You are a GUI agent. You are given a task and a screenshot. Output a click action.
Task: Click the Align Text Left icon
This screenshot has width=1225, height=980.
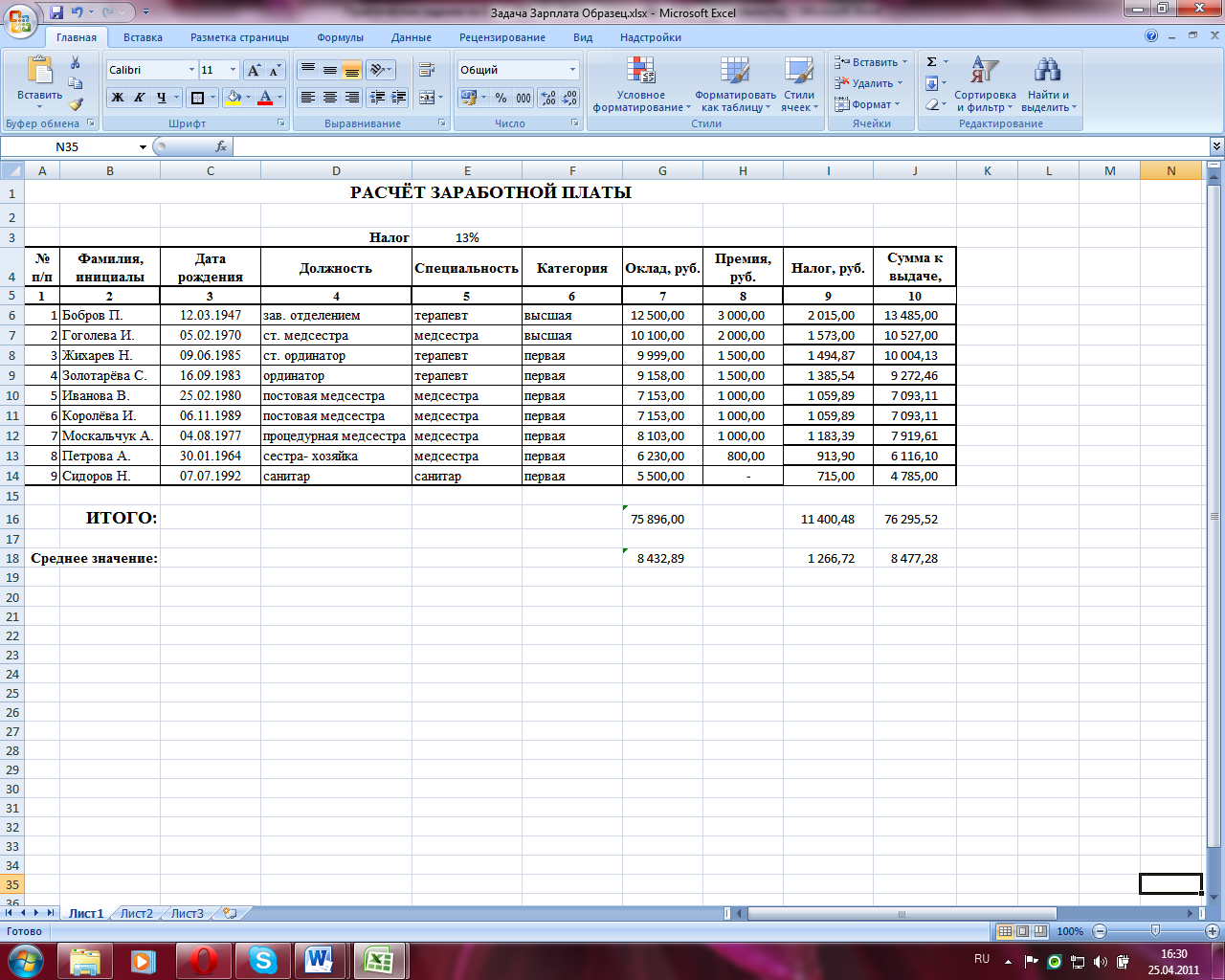[307, 98]
